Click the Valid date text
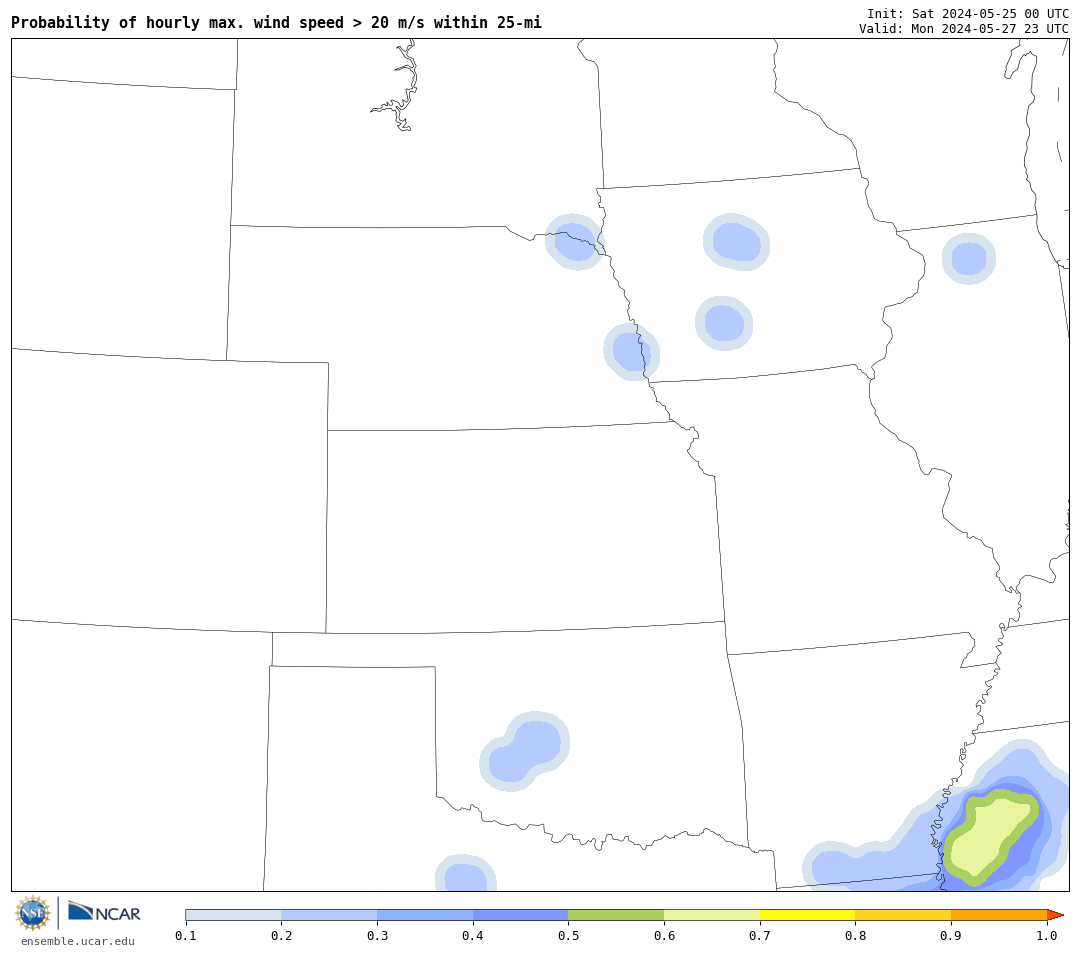The height and width of the screenshot is (954, 1080). click(963, 28)
